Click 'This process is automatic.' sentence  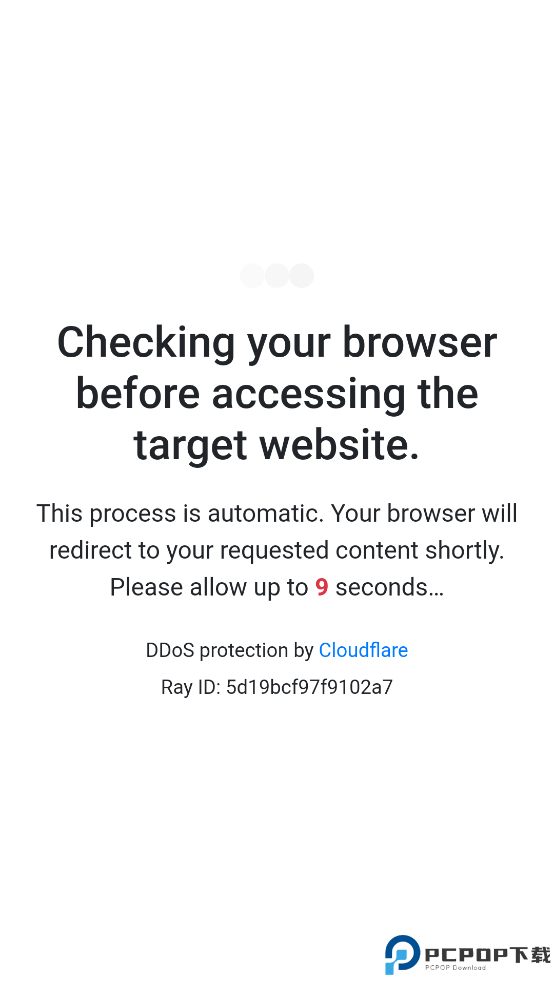pyautogui.click(x=180, y=513)
